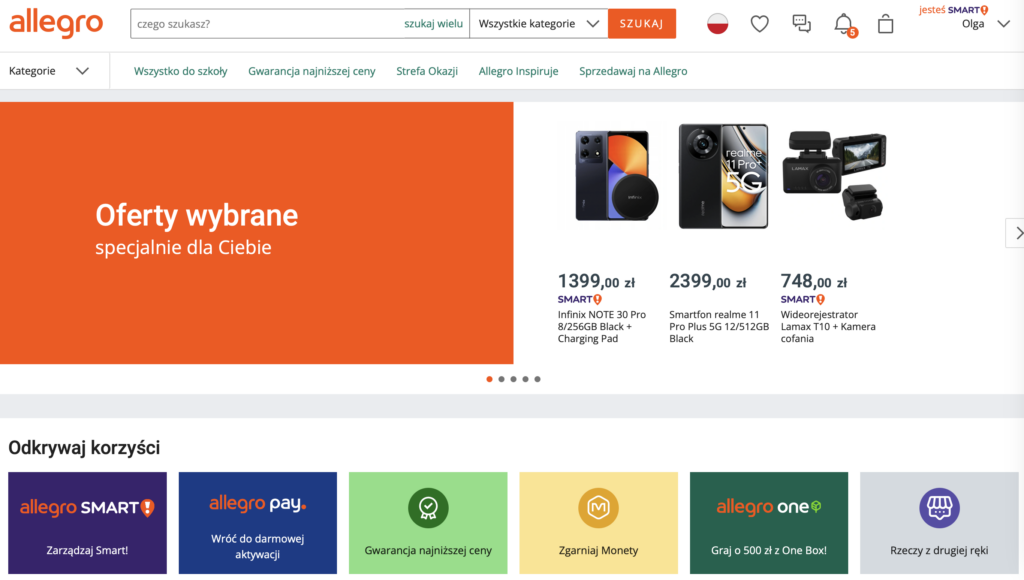Viewport: 1024px width, 580px height.
Task: Click the 748,00 zł price
Action: 814,282
